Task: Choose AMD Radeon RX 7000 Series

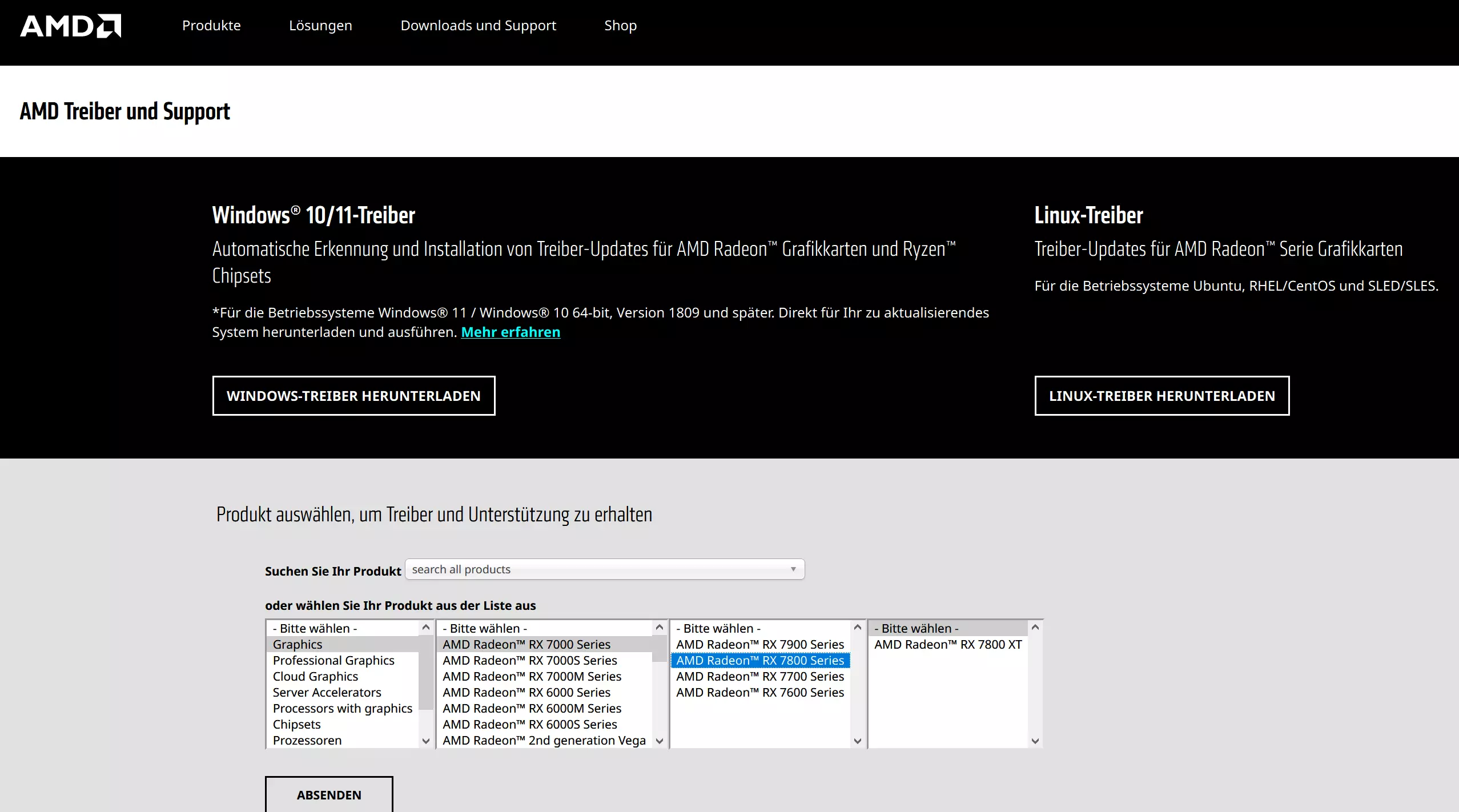Action: click(545, 644)
